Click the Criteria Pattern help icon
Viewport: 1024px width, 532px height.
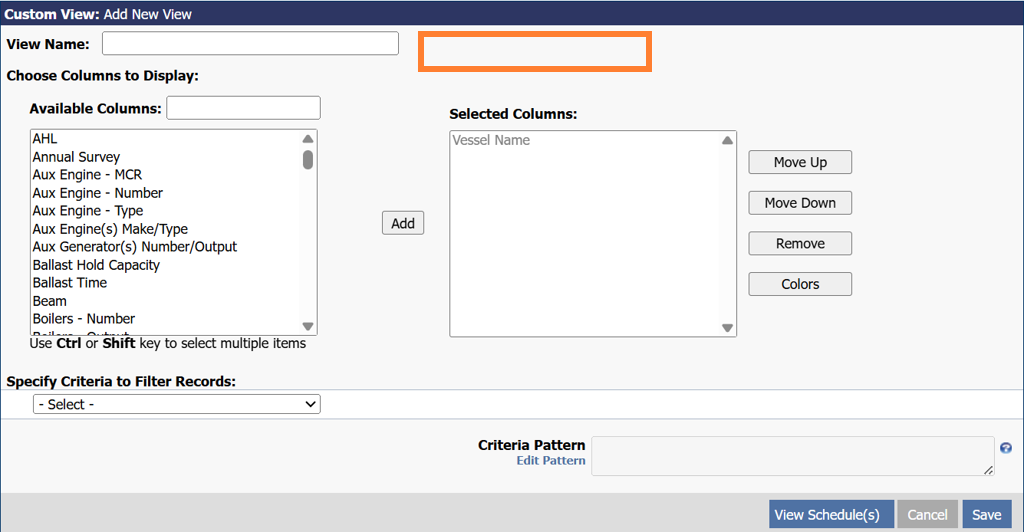point(1006,448)
